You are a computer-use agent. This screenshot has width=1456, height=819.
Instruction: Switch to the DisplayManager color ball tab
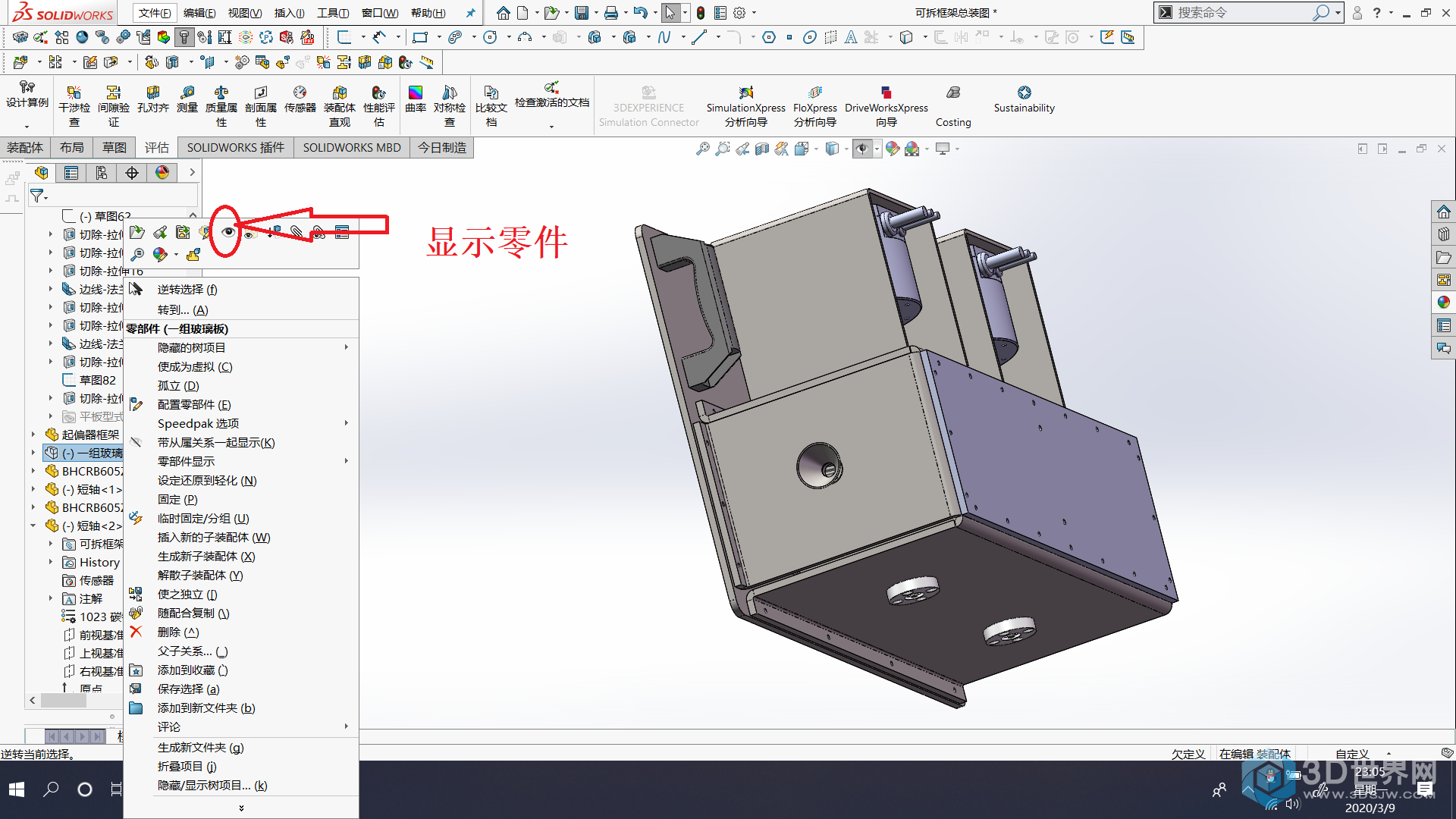coord(162,173)
